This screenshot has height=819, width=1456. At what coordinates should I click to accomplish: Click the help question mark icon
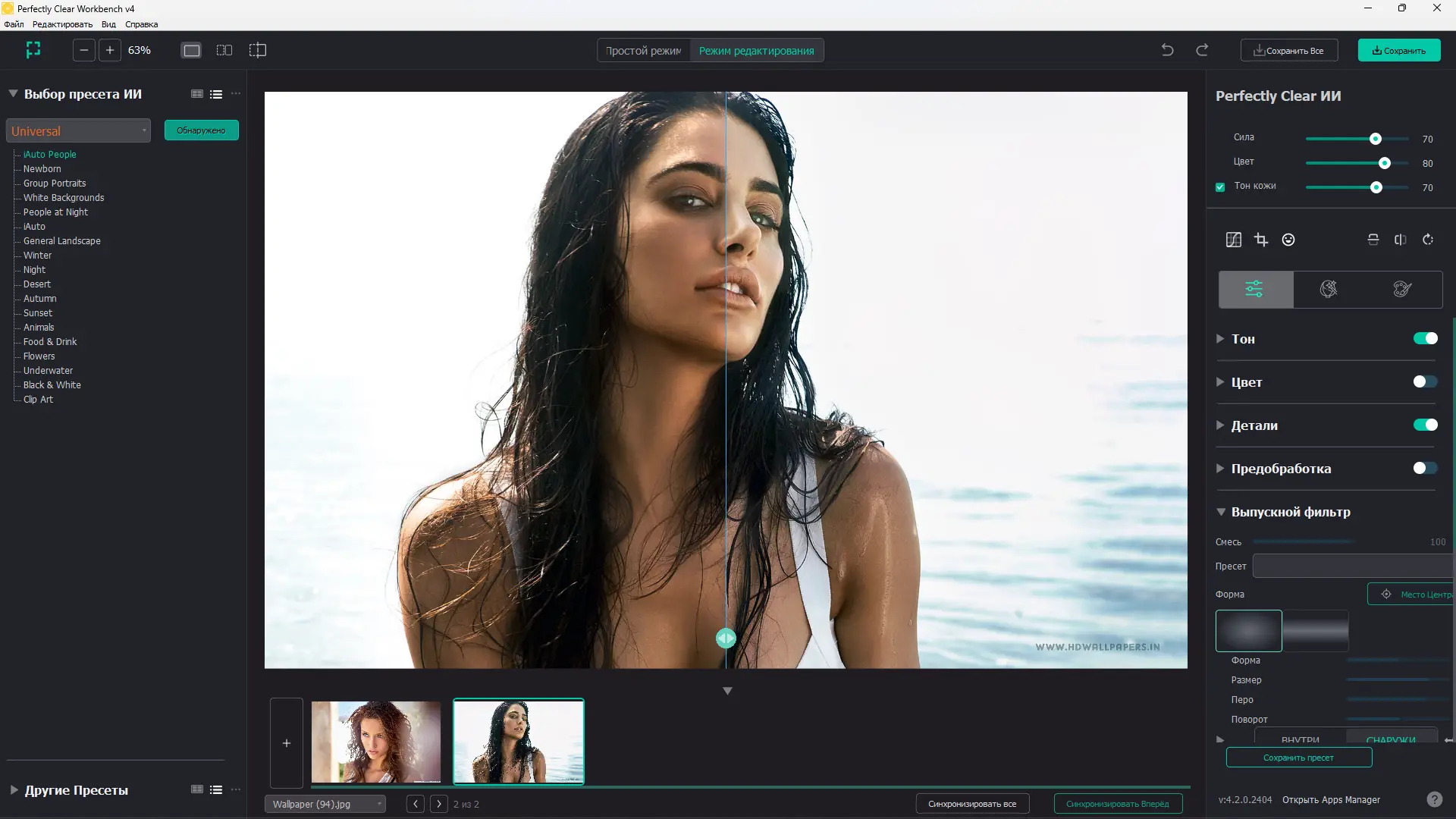(1434, 799)
